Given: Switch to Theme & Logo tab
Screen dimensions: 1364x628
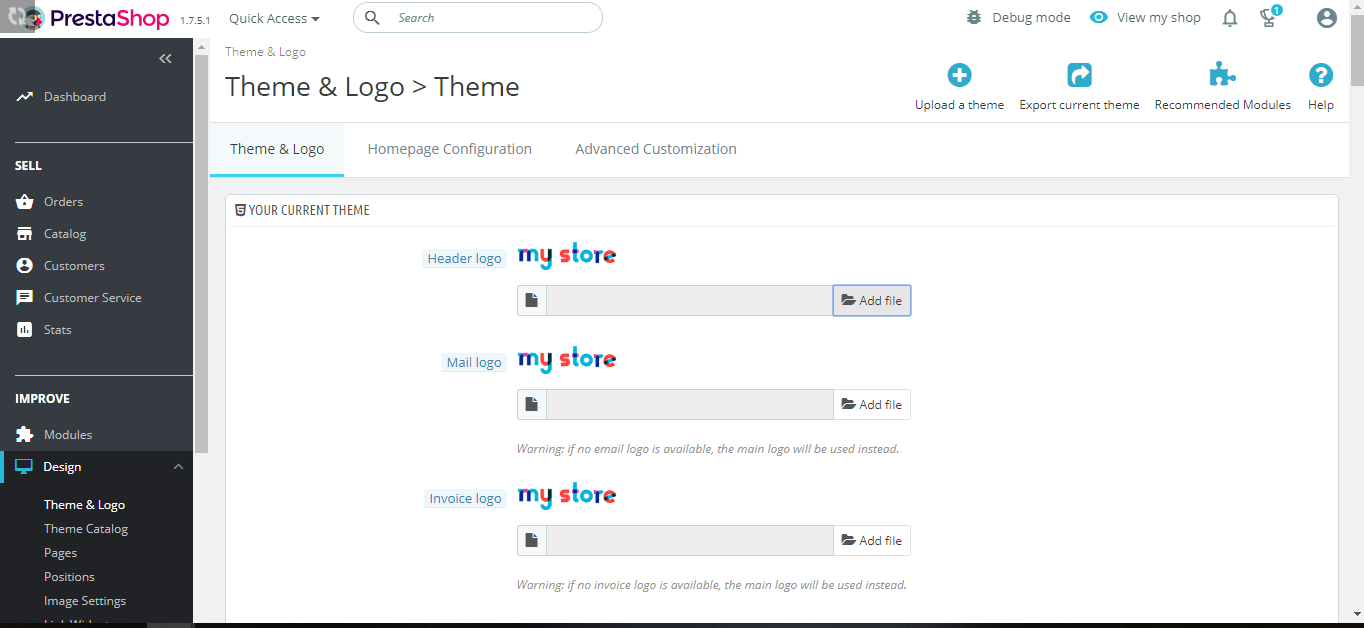Looking at the screenshot, I should 277,149.
